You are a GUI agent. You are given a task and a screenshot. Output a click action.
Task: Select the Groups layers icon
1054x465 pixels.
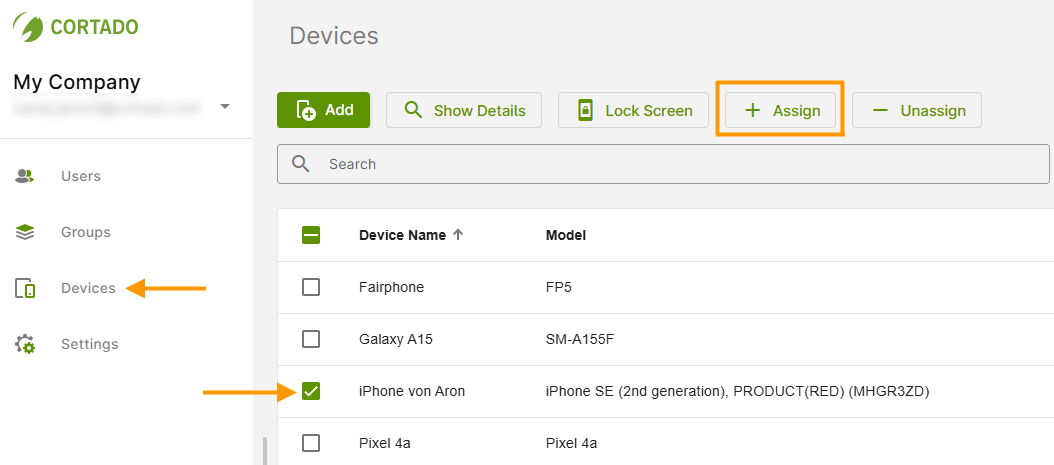click(x=25, y=232)
